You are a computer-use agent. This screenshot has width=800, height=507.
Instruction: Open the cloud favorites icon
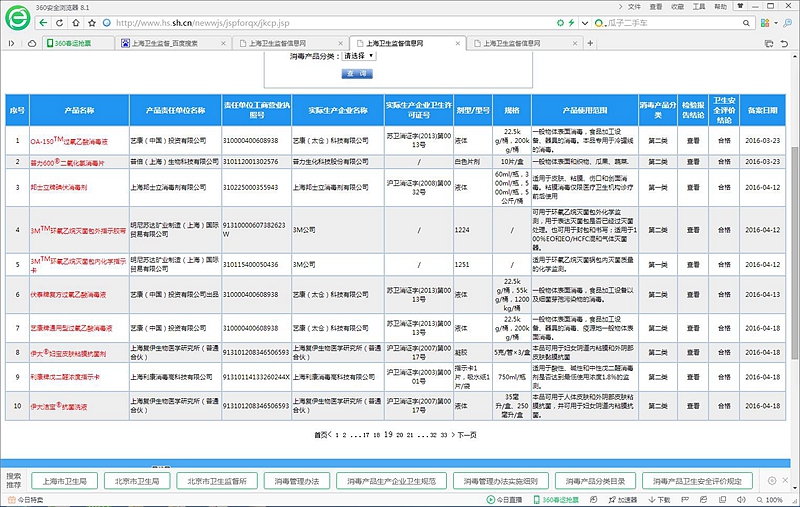point(32,43)
